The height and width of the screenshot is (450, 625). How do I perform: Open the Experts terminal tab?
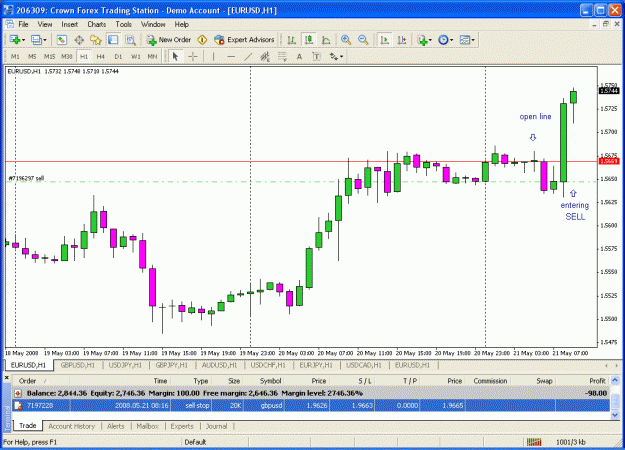[x=182, y=426]
